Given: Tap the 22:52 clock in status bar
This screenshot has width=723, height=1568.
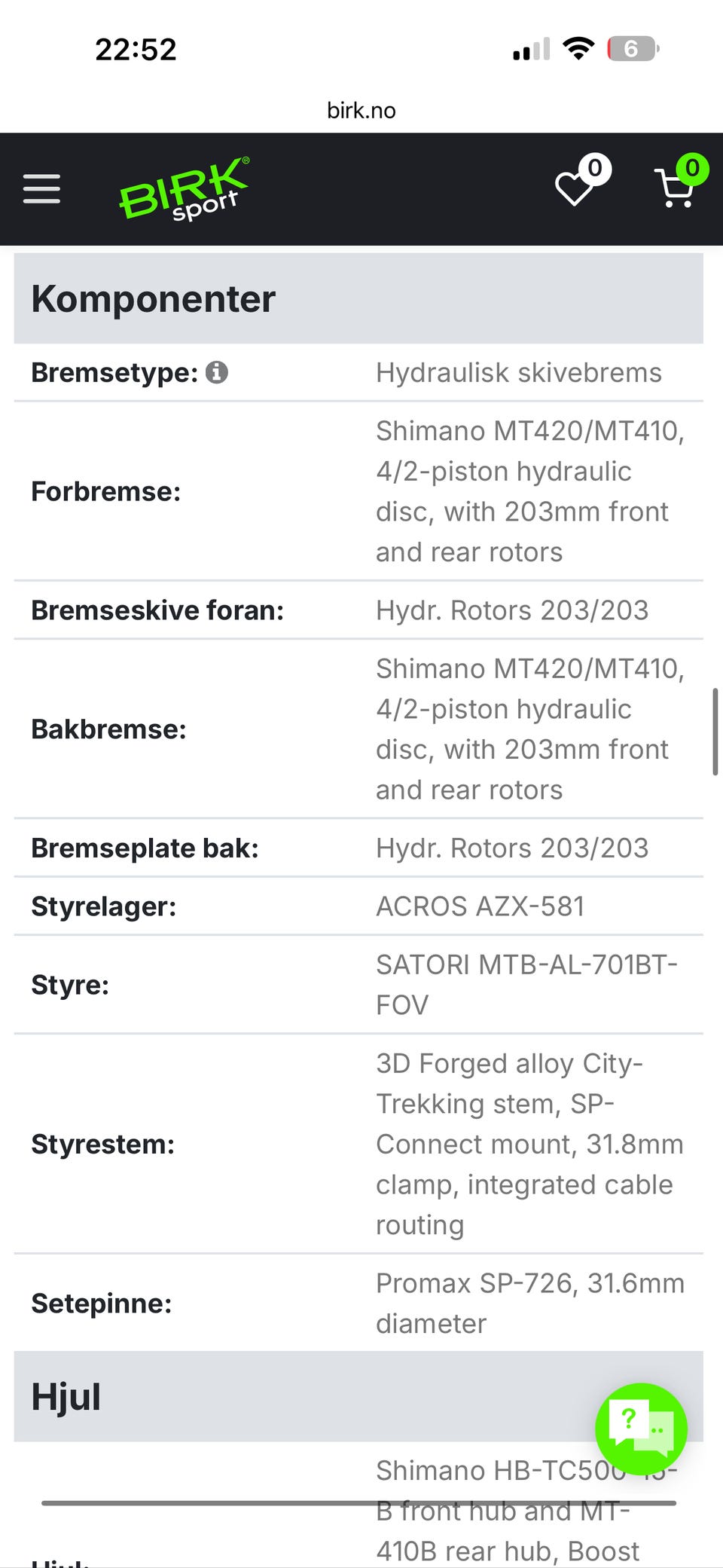Looking at the screenshot, I should tap(136, 50).
